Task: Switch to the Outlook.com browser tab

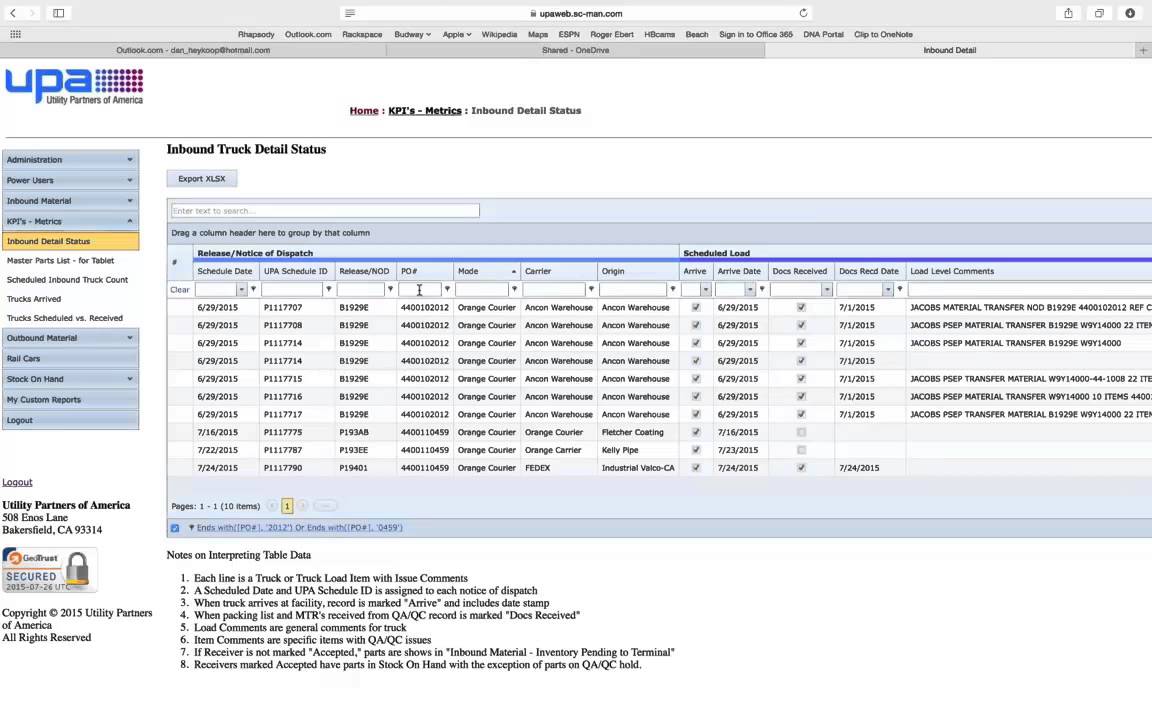Action: pos(193,51)
